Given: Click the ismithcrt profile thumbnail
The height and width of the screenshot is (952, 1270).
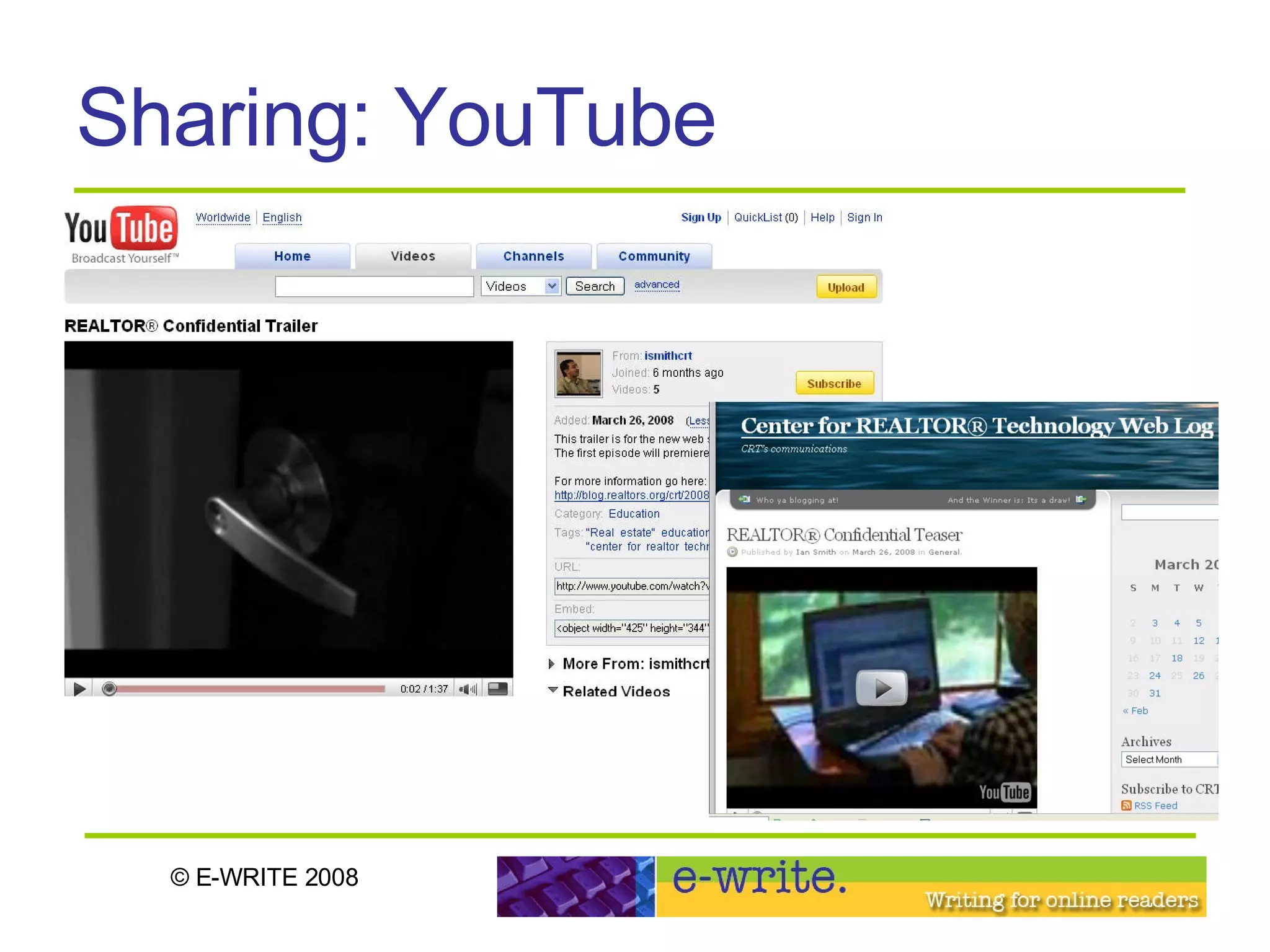Looking at the screenshot, I should 578,374.
